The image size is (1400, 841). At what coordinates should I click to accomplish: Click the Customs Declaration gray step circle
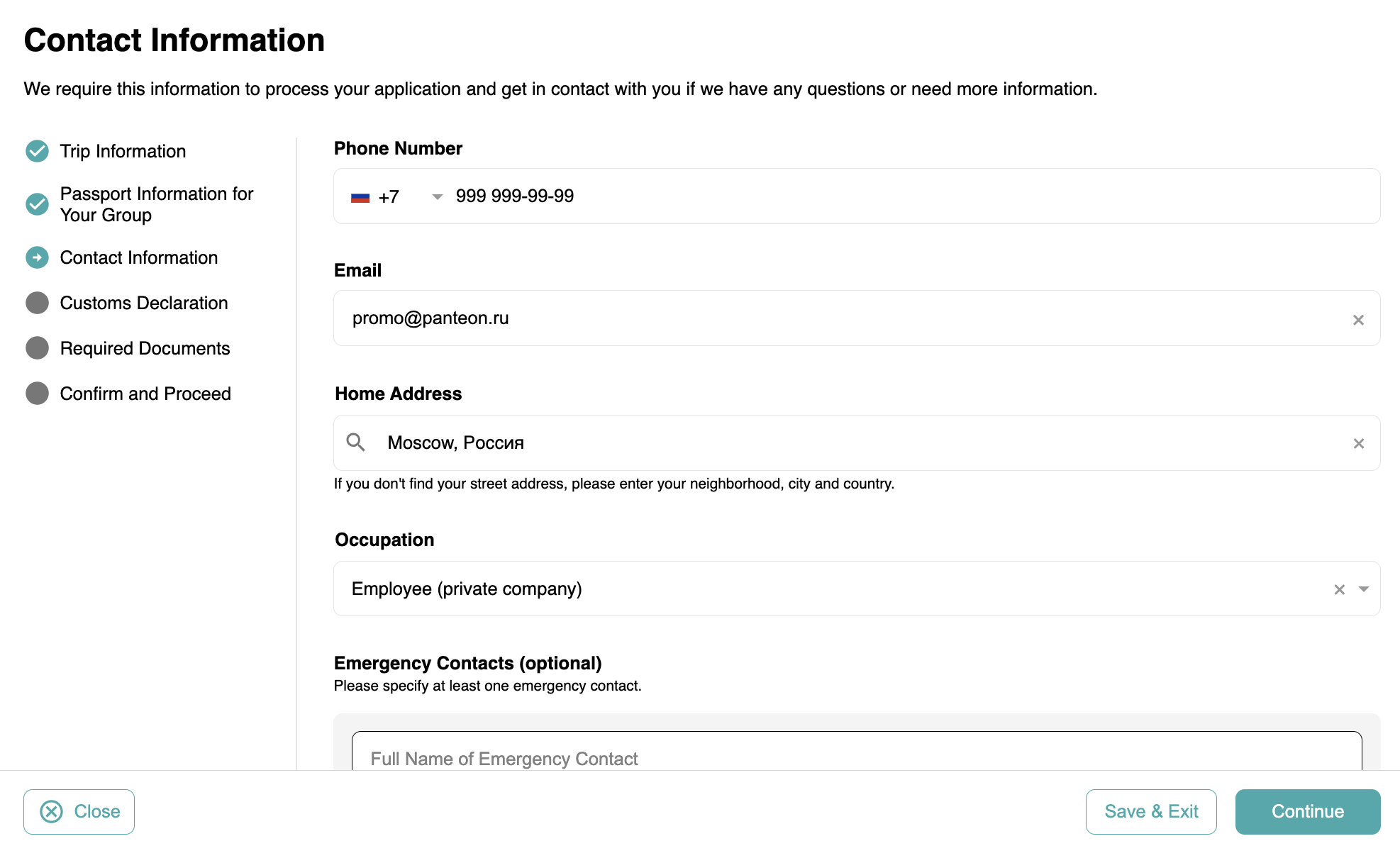pos(37,303)
